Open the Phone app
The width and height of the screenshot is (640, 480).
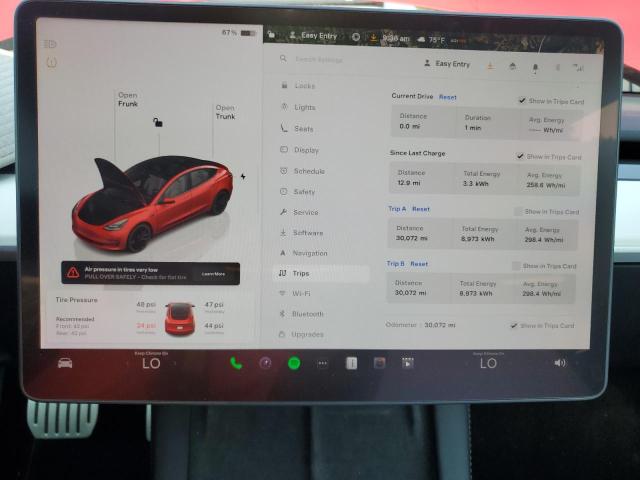(x=236, y=363)
